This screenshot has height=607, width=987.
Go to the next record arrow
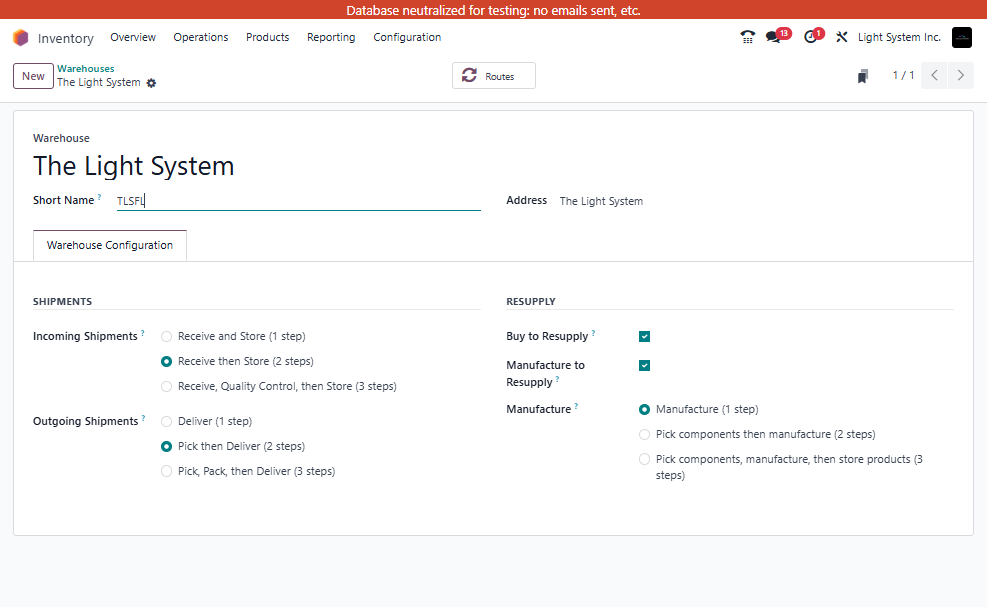(x=961, y=76)
